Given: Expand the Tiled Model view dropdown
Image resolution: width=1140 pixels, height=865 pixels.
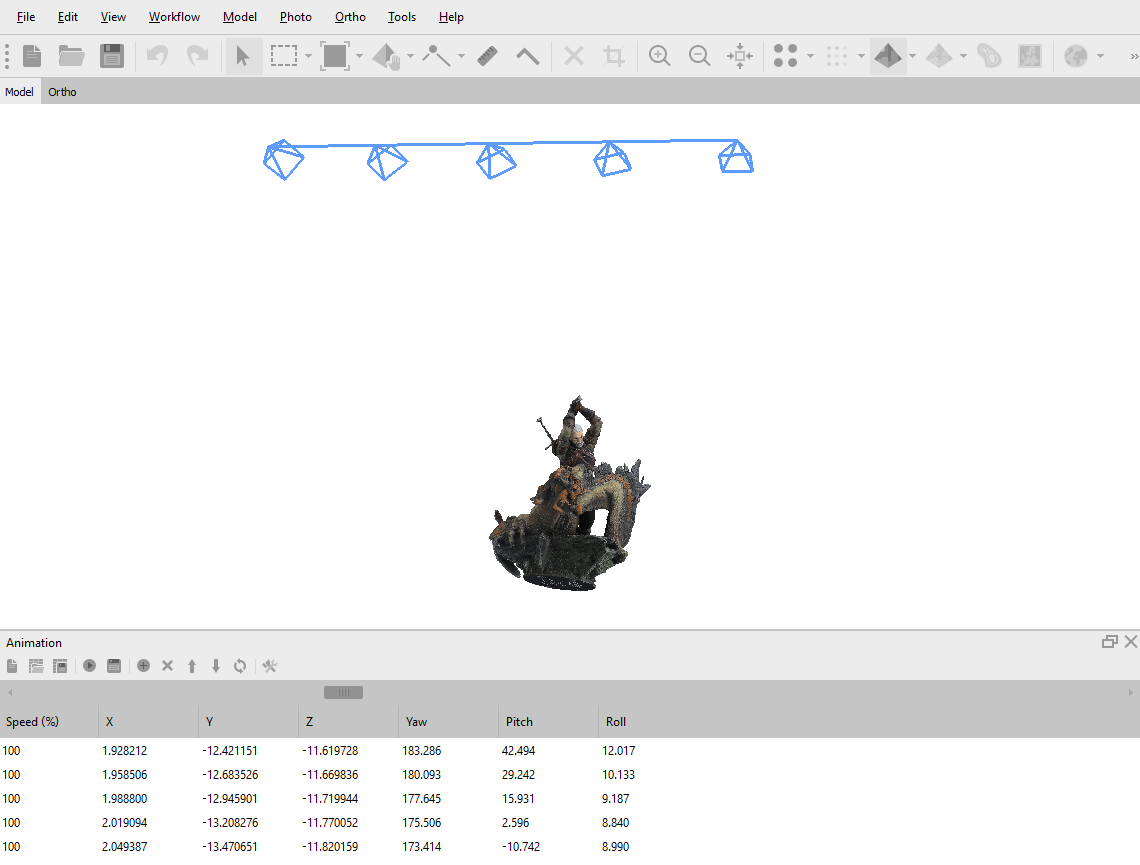Looking at the screenshot, I should [963, 56].
